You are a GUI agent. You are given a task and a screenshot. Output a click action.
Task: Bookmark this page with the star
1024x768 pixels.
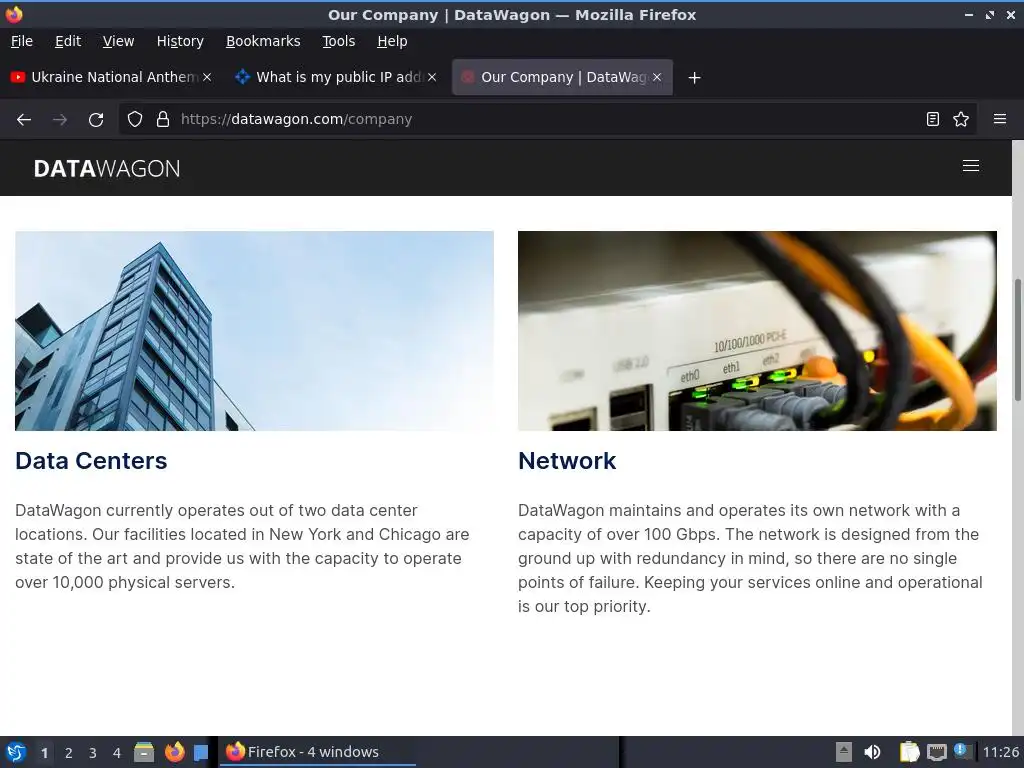pyautogui.click(x=961, y=119)
